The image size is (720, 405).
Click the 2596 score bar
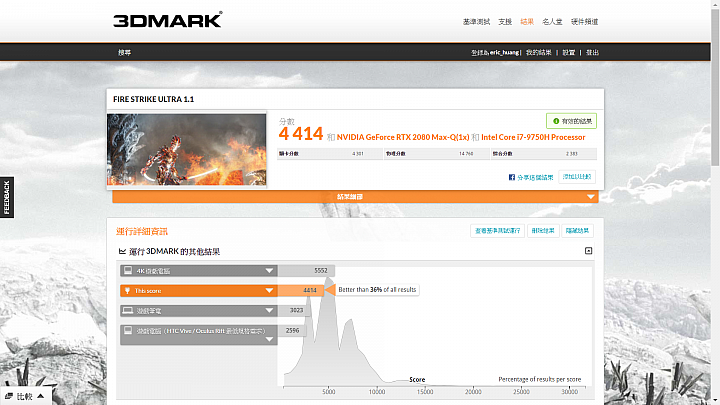[x=292, y=331]
